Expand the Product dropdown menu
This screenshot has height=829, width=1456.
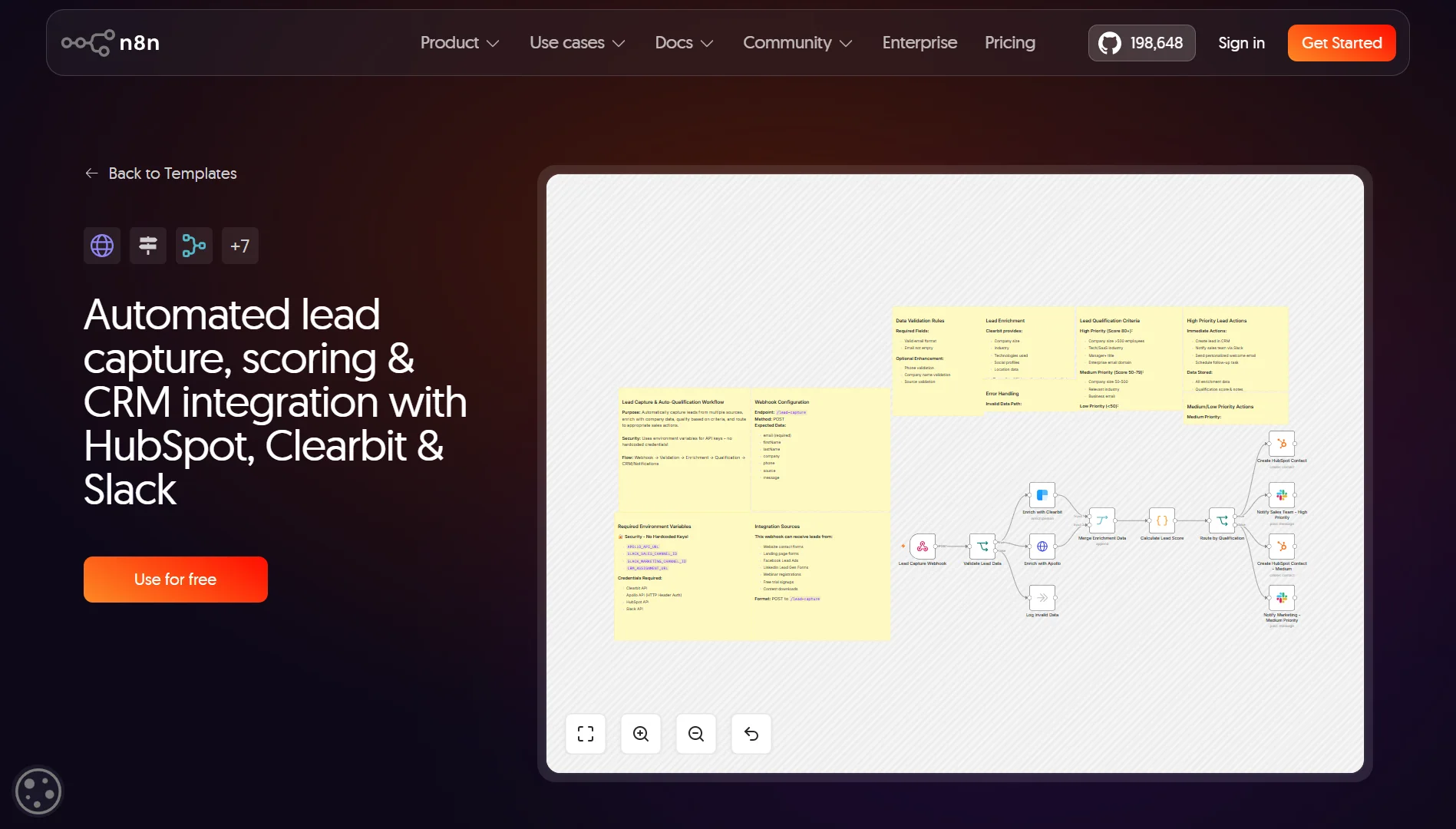(460, 43)
